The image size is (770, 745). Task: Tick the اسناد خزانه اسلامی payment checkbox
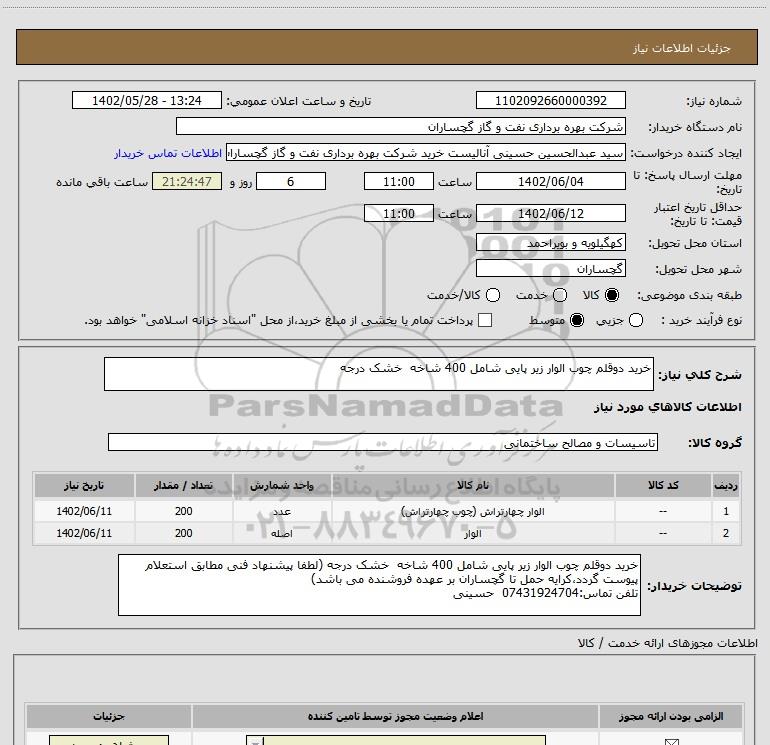[485, 320]
